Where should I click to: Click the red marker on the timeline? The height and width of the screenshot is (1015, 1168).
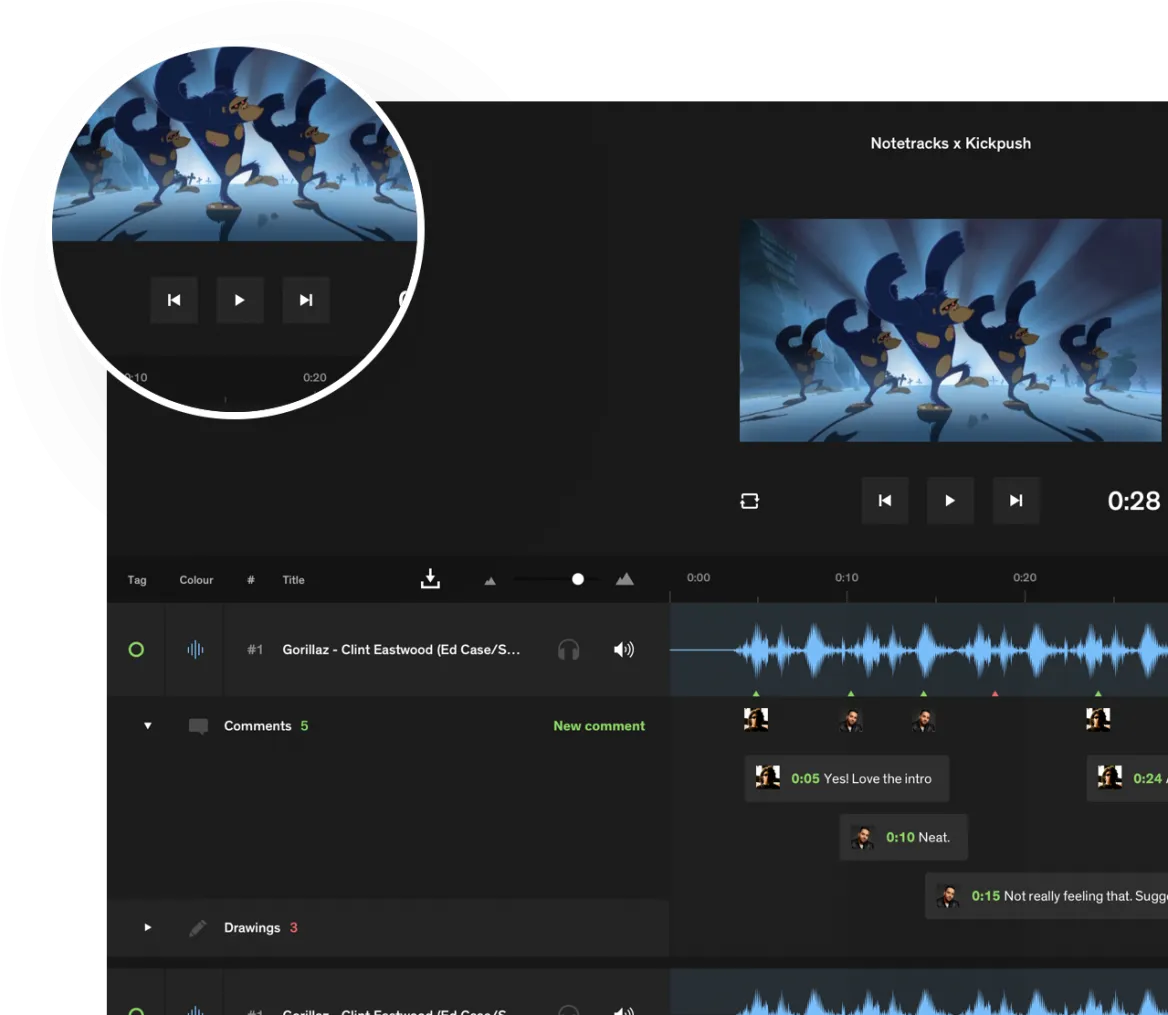tap(995, 693)
